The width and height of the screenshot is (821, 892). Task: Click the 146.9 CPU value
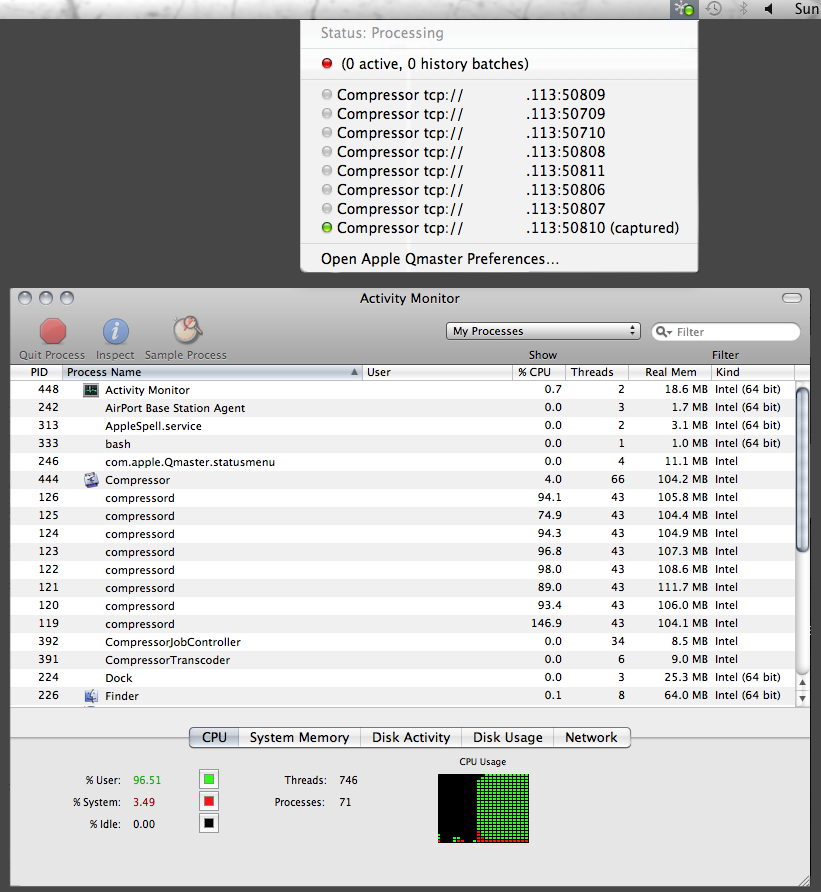[546, 623]
